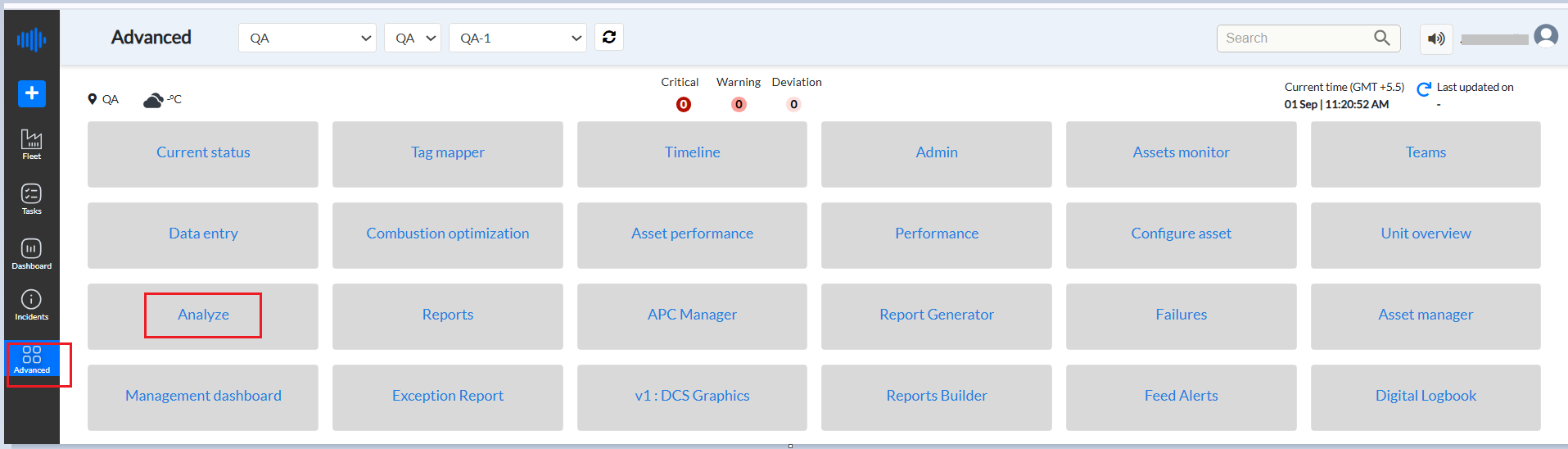Viewport: 1568px width, 449px height.
Task: Select the Advanced sidebar item
Action: pos(32,360)
